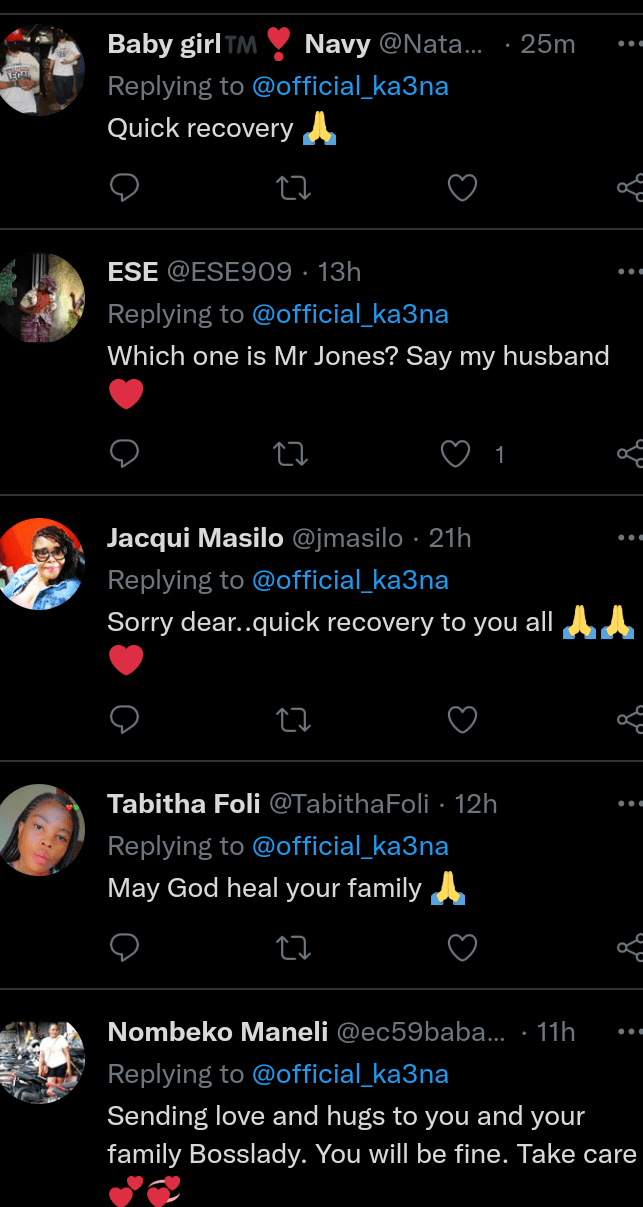Like ESE's tweet with 1 like
Viewport: 643px width, 1207px height.
[x=456, y=455]
